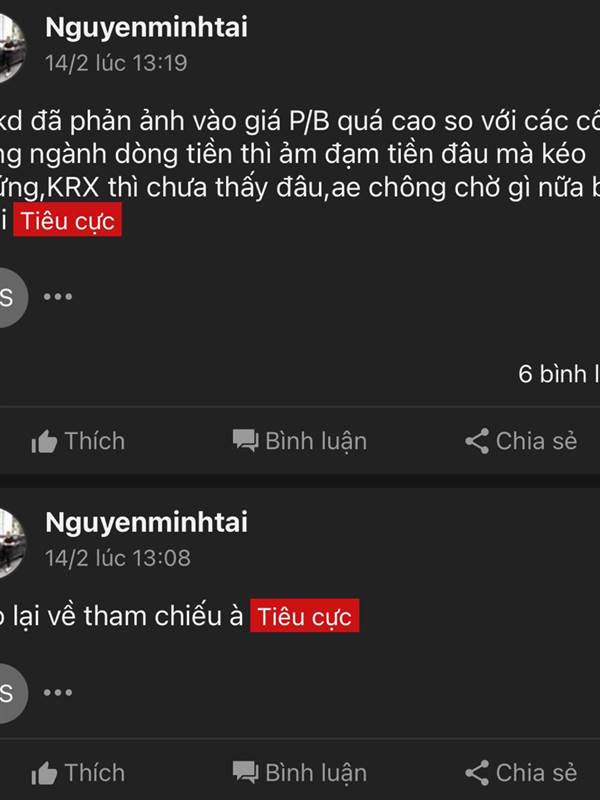Open comments icon on 13:08 post
Image resolution: width=600 pixels, height=800 pixels.
tap(245, 772)
